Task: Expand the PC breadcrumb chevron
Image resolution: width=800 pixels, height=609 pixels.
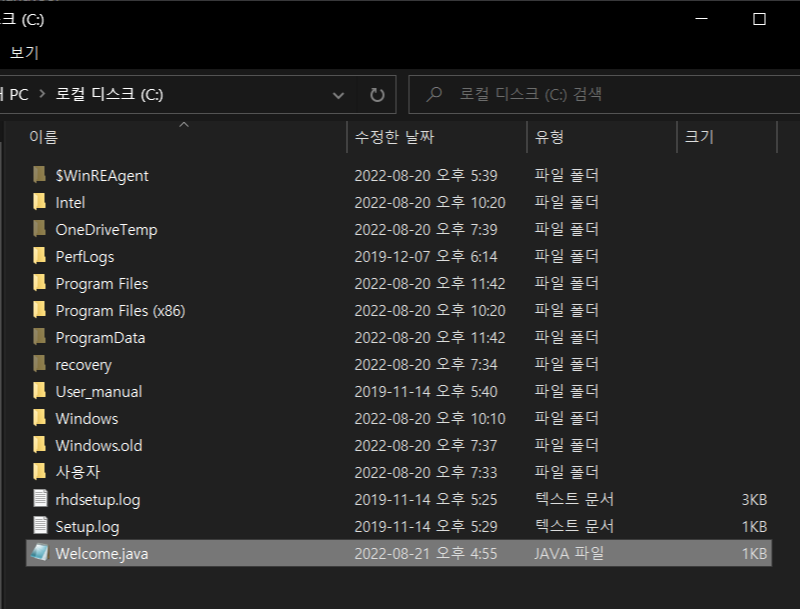Action: point(42,94)
